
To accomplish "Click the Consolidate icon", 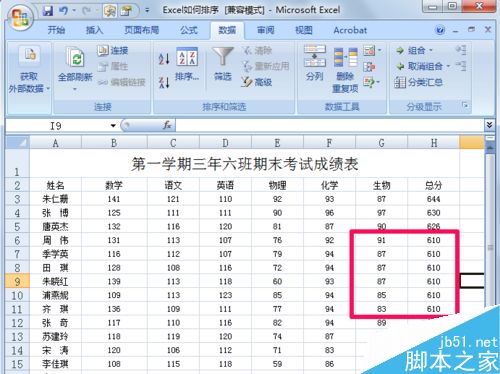I will [369, 67].
